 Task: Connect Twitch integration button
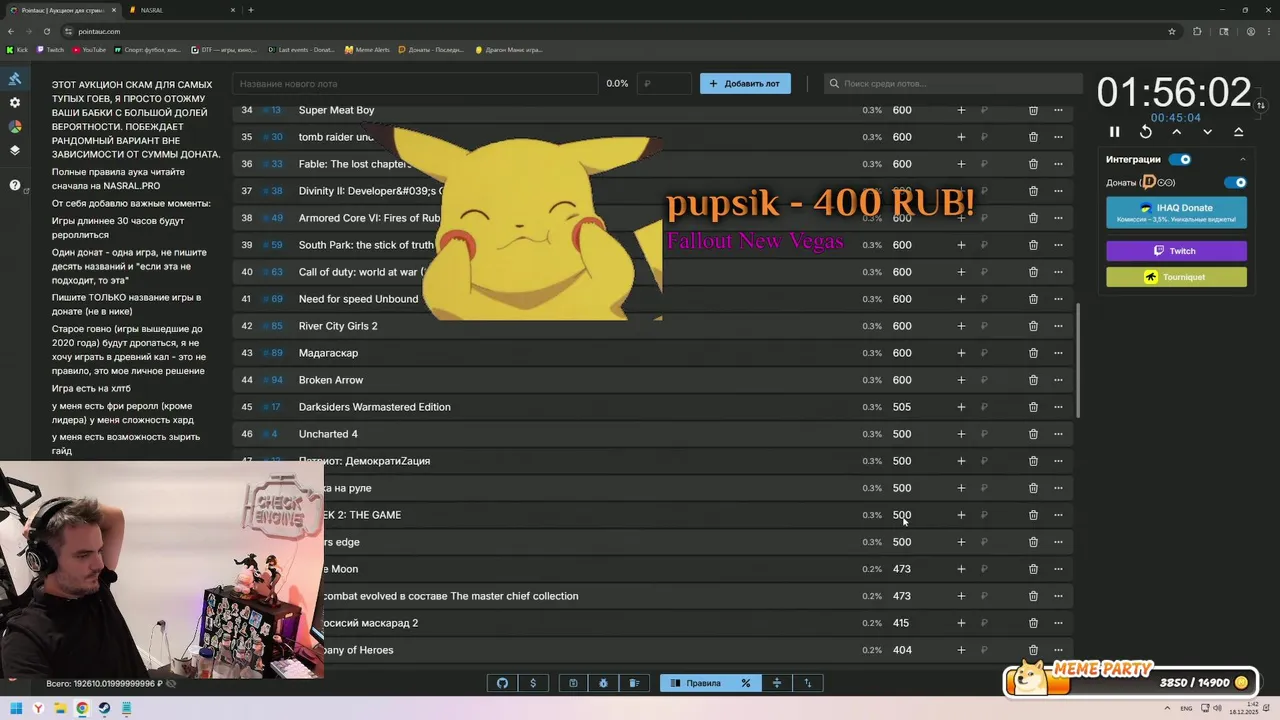click(1176, 251)
